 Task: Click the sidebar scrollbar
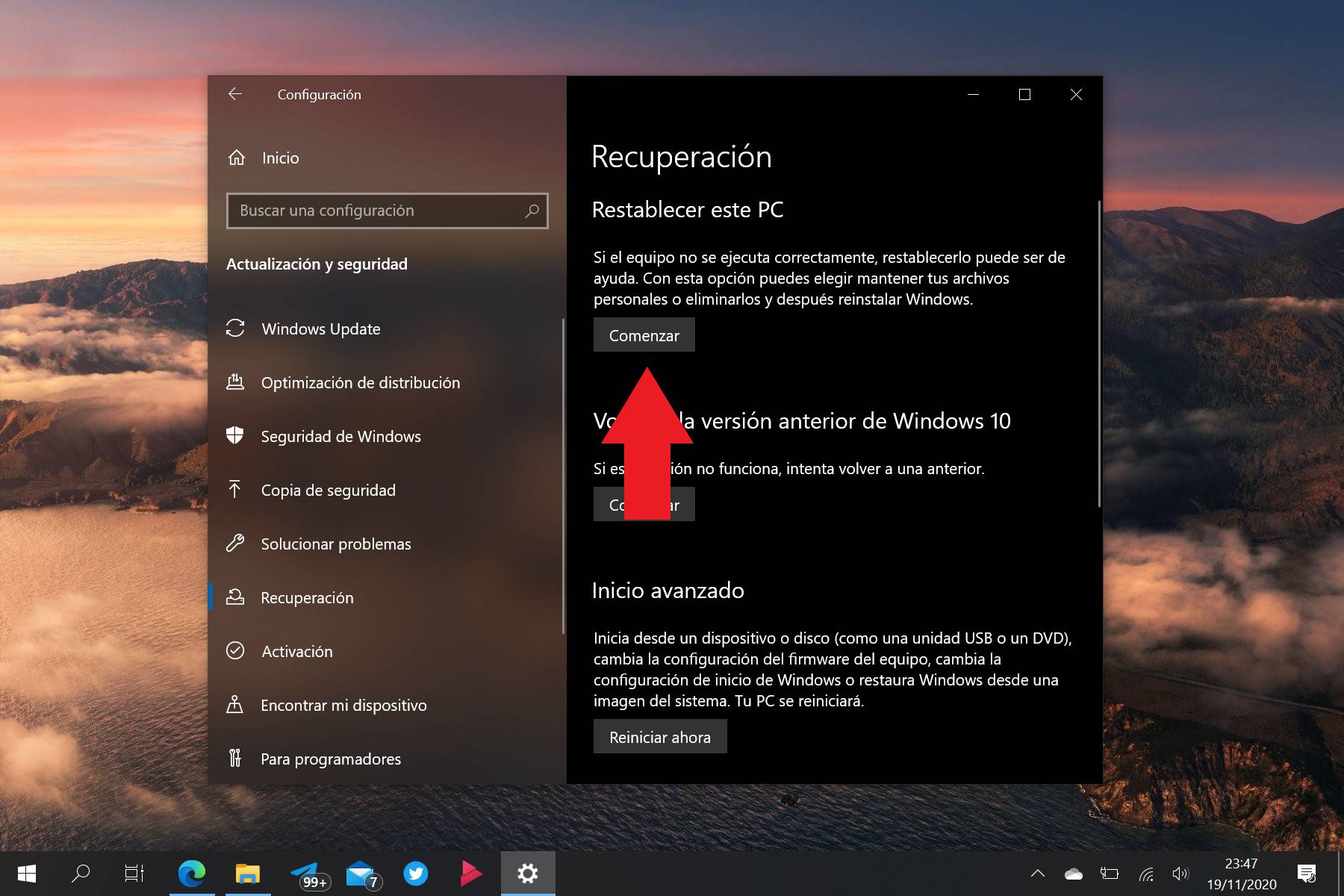[x=563, y=476]
